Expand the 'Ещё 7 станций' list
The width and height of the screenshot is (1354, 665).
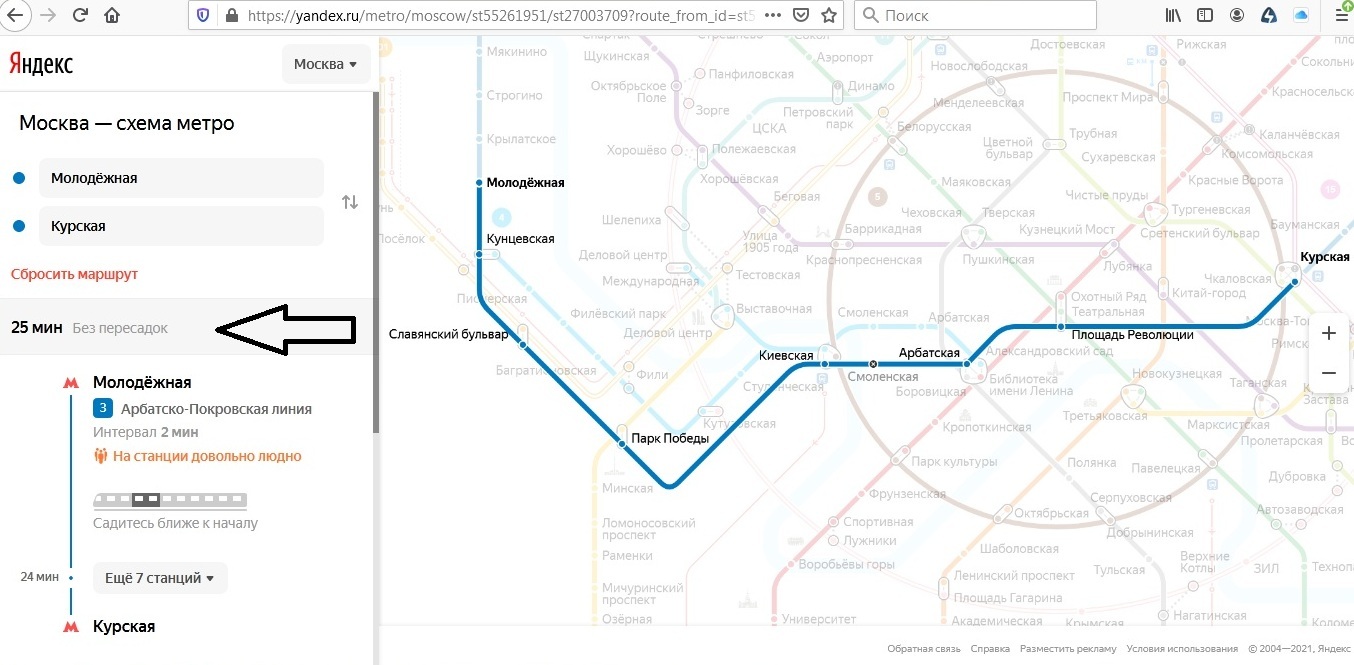[160, 578]
